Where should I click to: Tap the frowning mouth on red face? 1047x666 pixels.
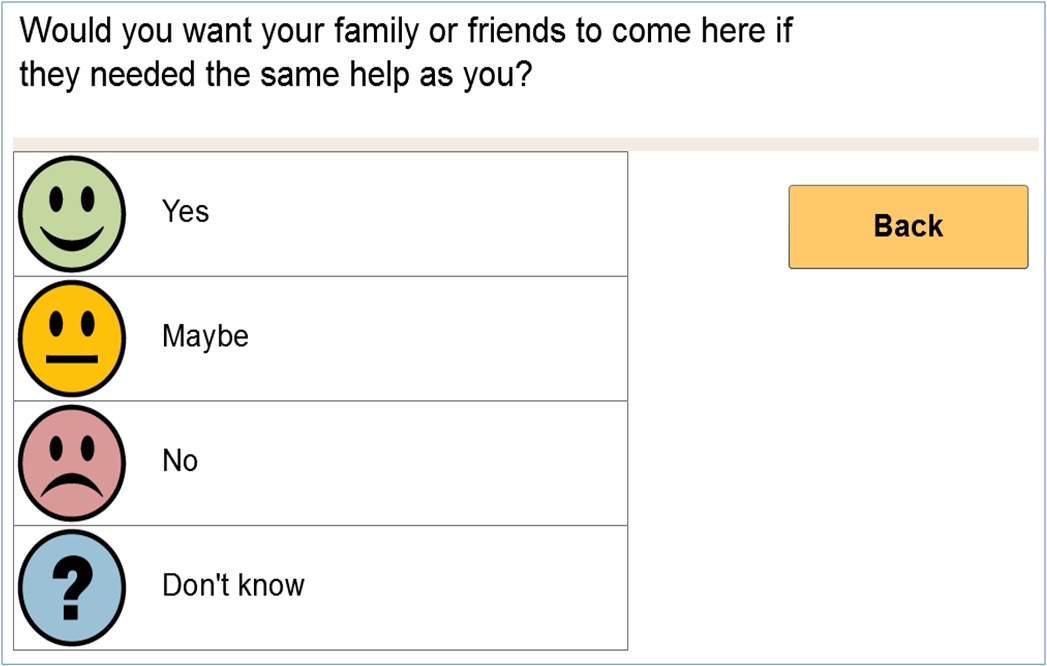pyautogui.click(x=72, y=486)
